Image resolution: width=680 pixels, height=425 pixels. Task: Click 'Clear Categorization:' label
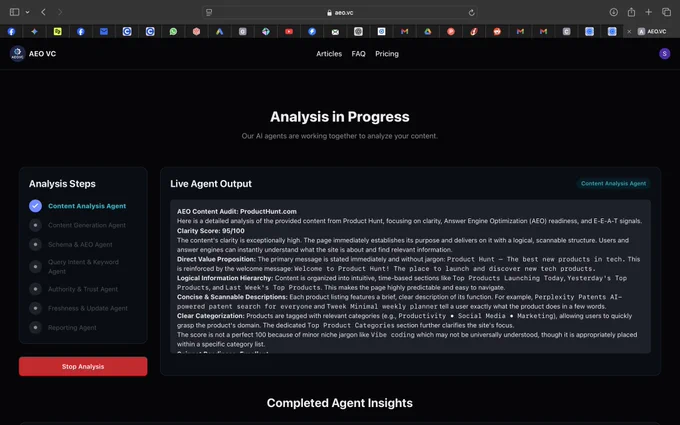(211, 316)
